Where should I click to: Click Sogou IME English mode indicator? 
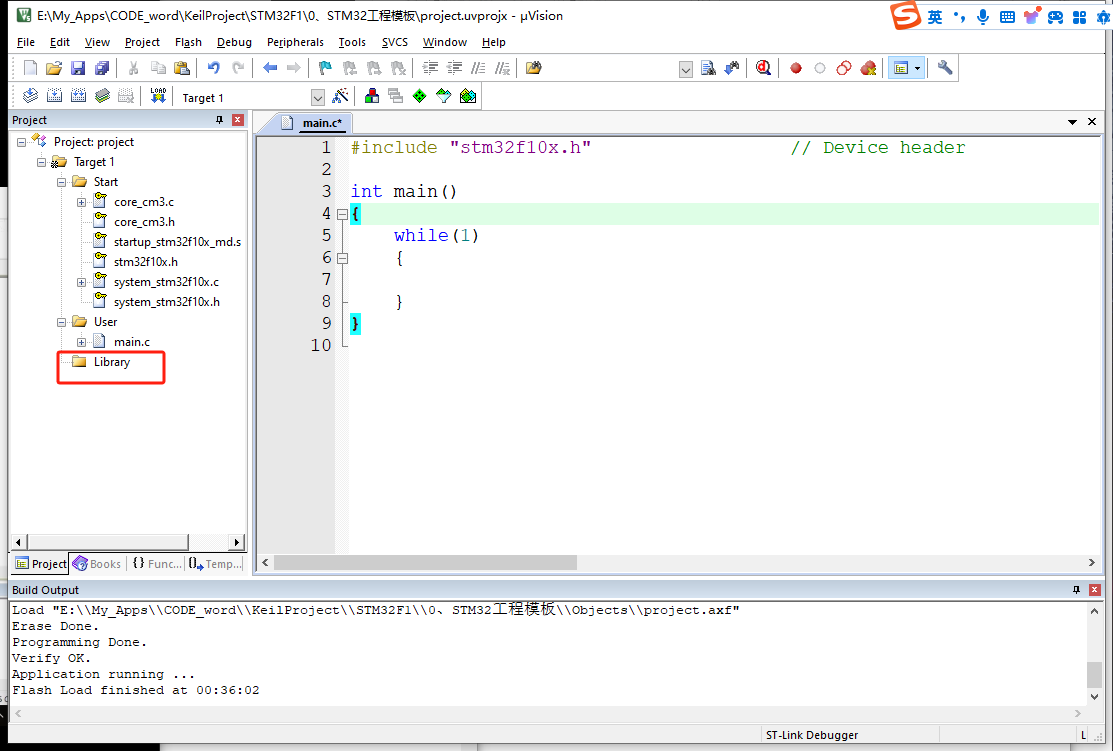point(935,16)
